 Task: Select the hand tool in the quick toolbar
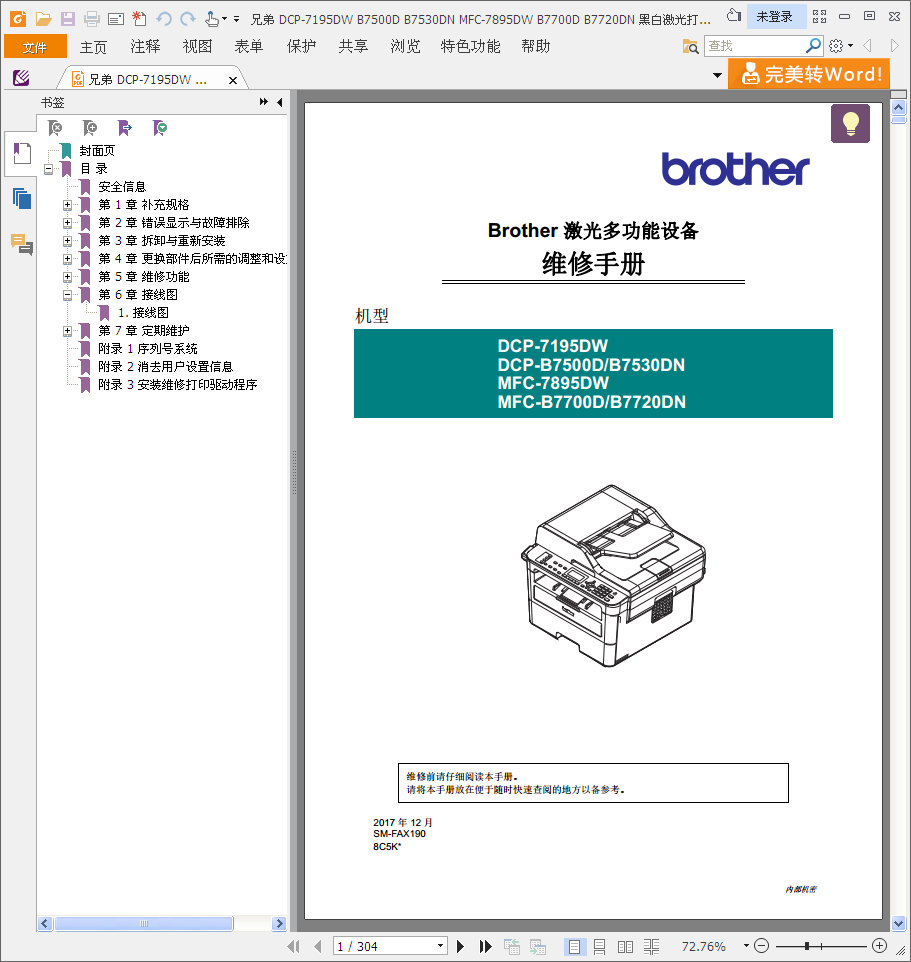point(212,18)
